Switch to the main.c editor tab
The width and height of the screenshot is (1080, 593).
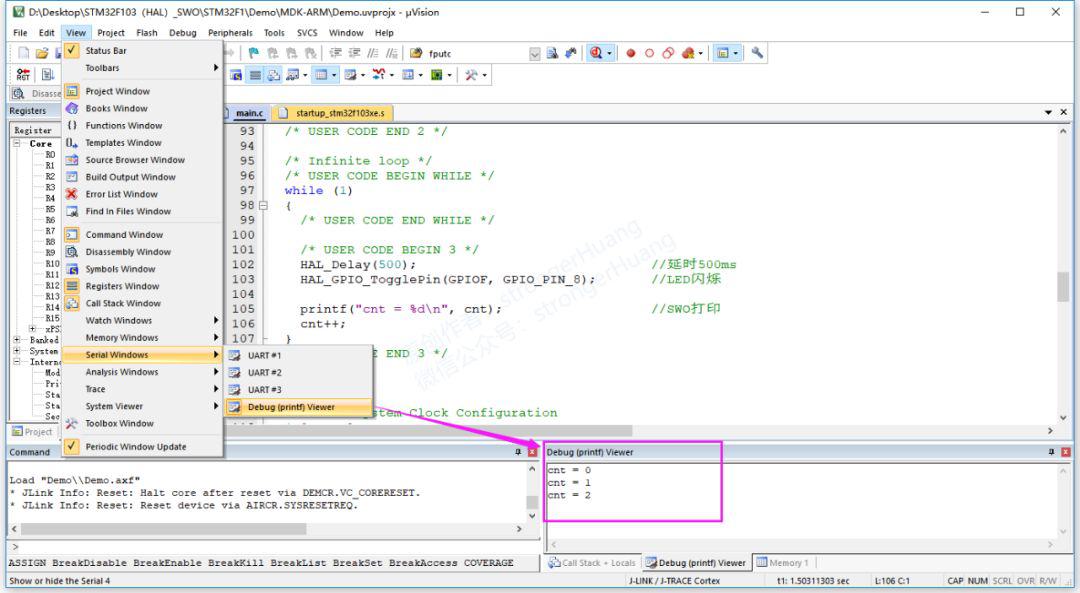tap(249, 113)
